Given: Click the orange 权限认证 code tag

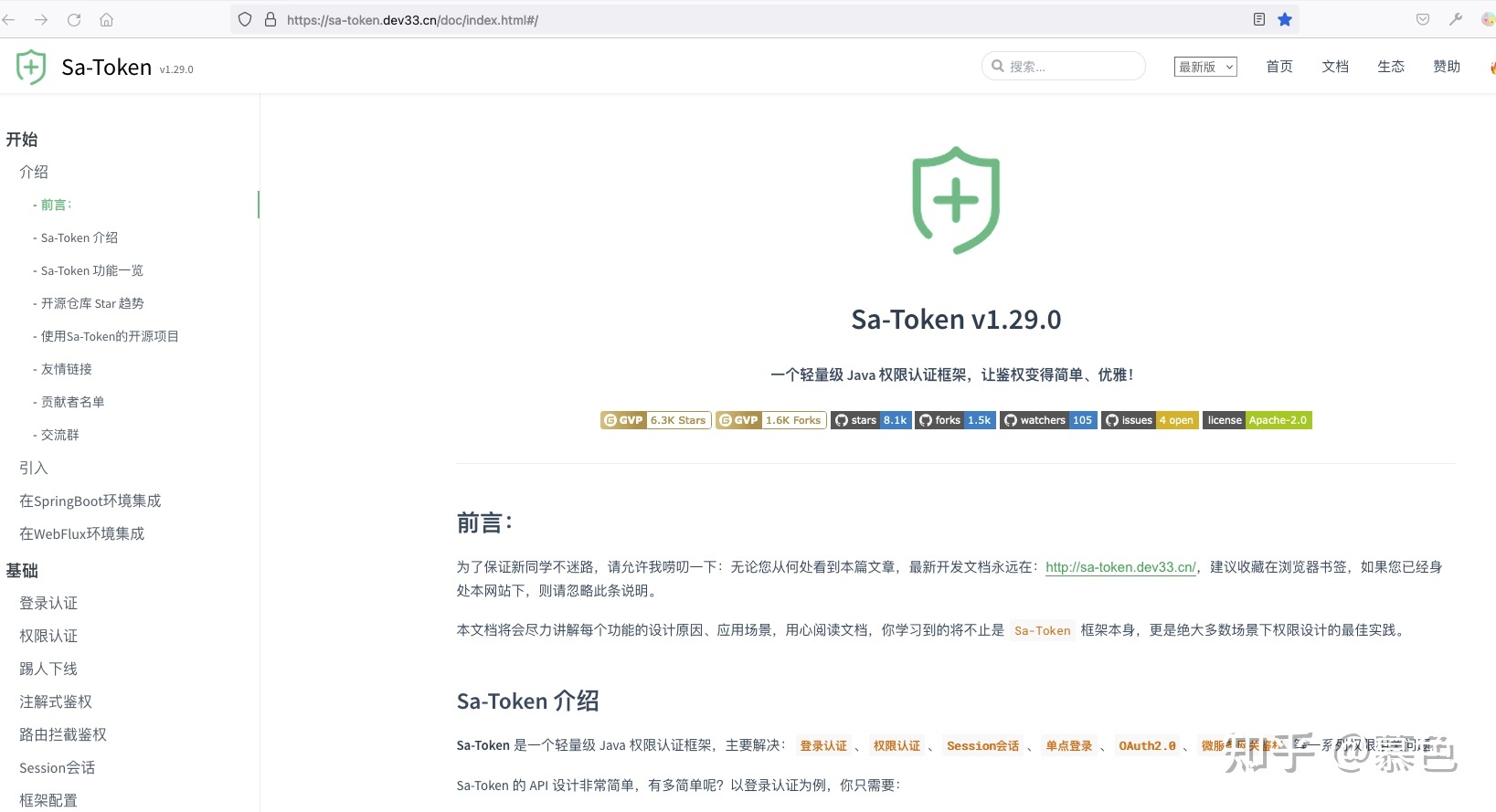Looking at the screenshot, I should [x=897, y=745].
